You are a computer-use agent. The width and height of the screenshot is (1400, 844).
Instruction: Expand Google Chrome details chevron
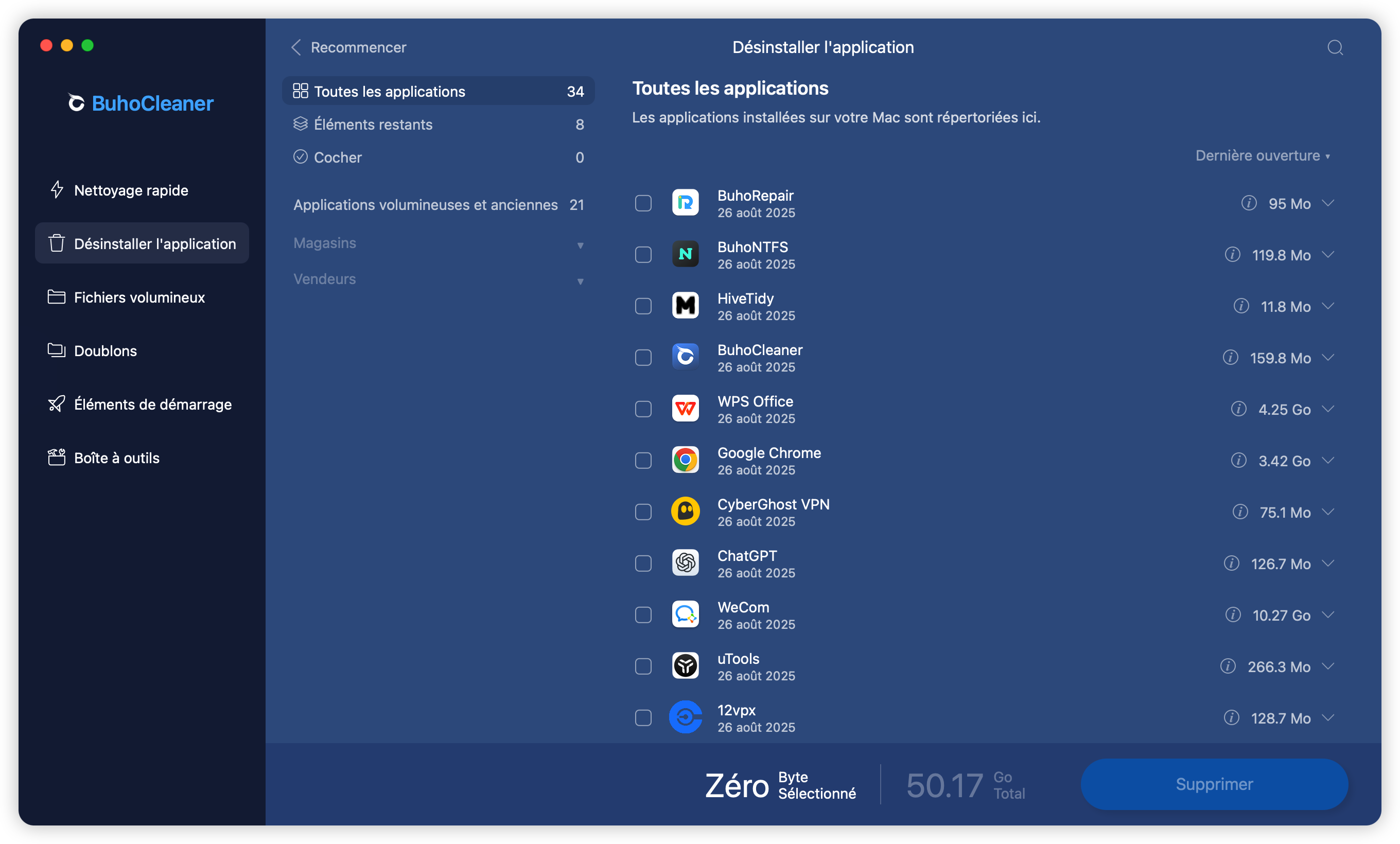1327,460
